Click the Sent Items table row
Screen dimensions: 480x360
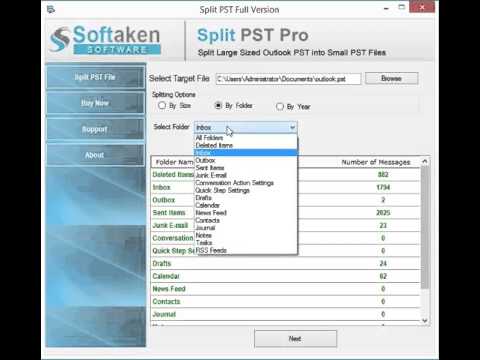286,213
